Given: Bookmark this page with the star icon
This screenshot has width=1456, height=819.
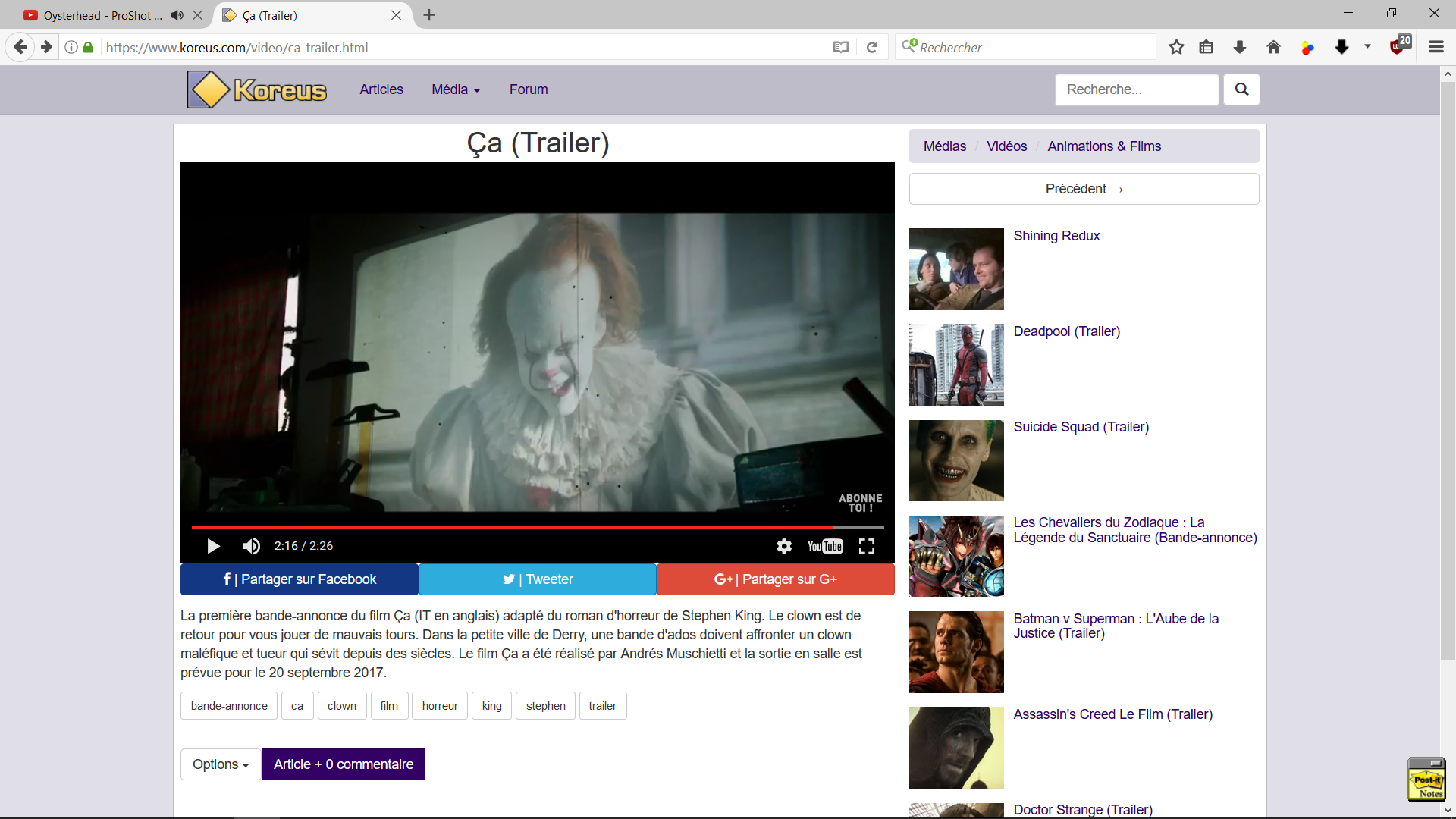Looking at the screenshot, I should (x=1176, y=47).
